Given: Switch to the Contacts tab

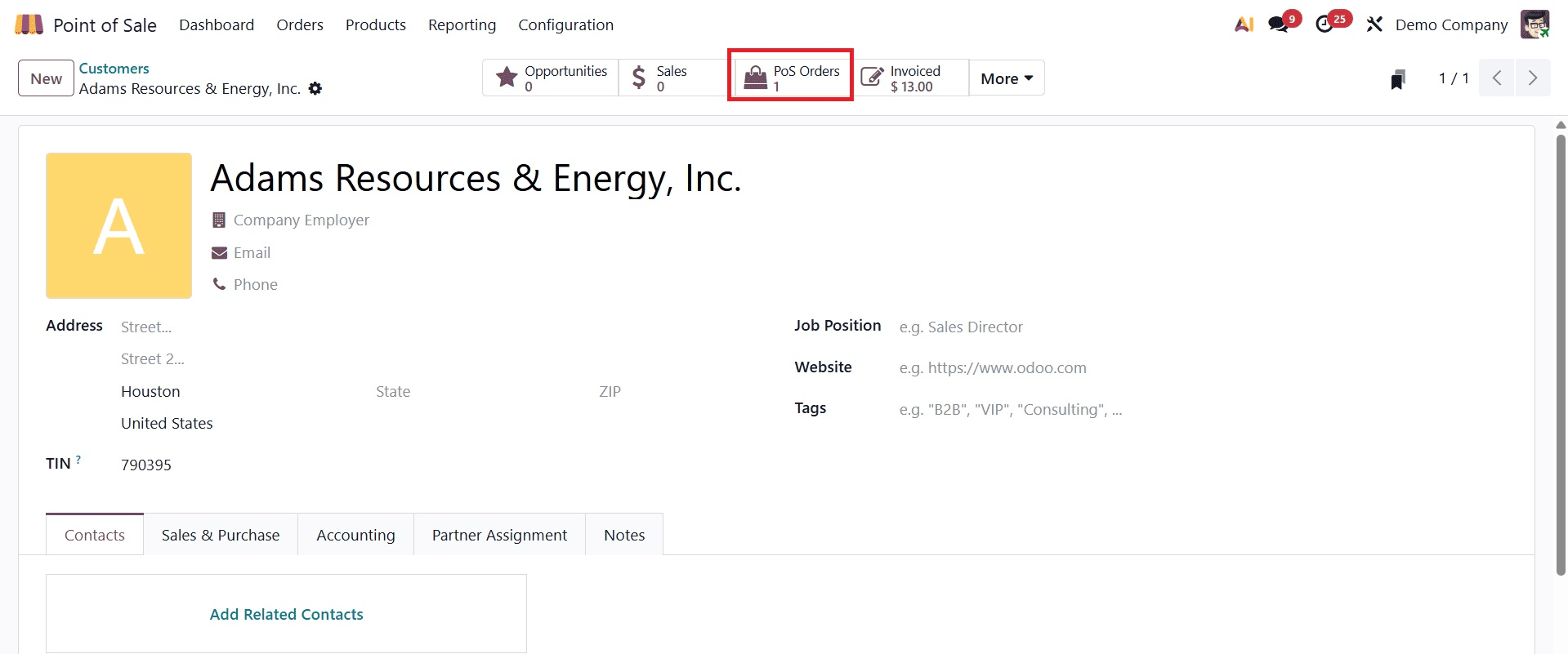Looking at the screenshot, I should pos(95,535).
